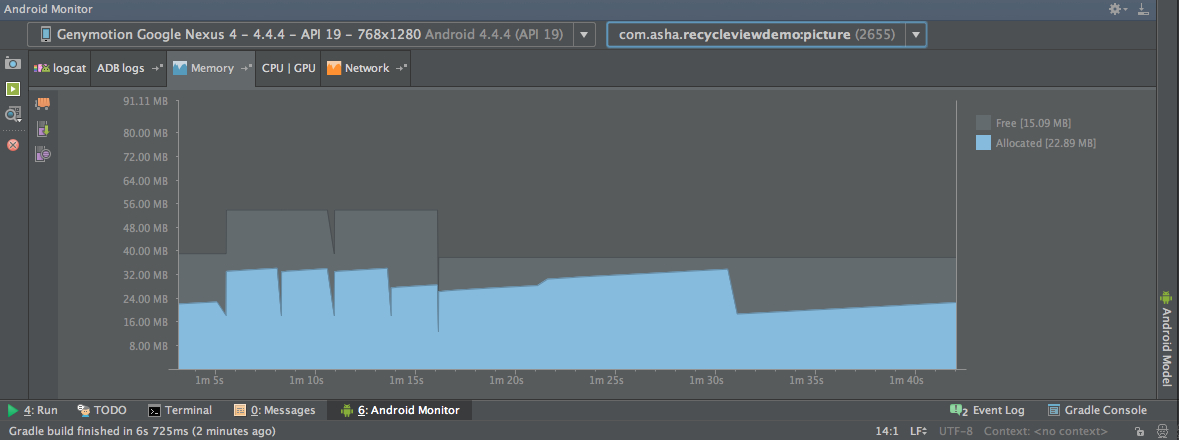The height and width of the screenshot is (440, 1179).
Task: Click the Allocated [22.89 MB] legend text
Action: (1046, 143)
